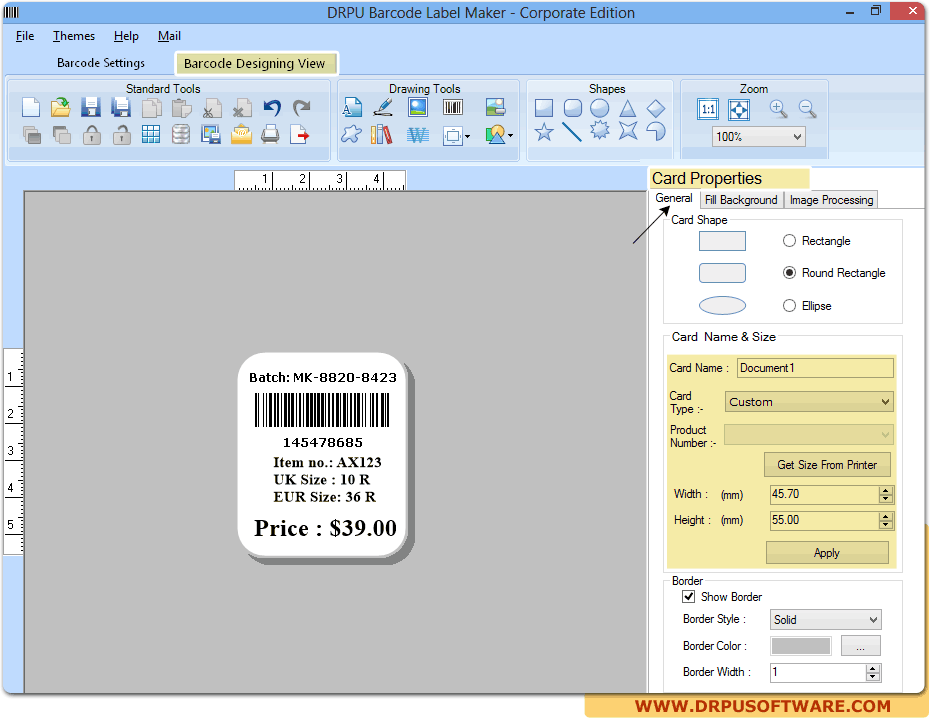The height and width of the screenshot is (718, 930).
Task: Click the Height value field
Action: (x=824, y=520)
